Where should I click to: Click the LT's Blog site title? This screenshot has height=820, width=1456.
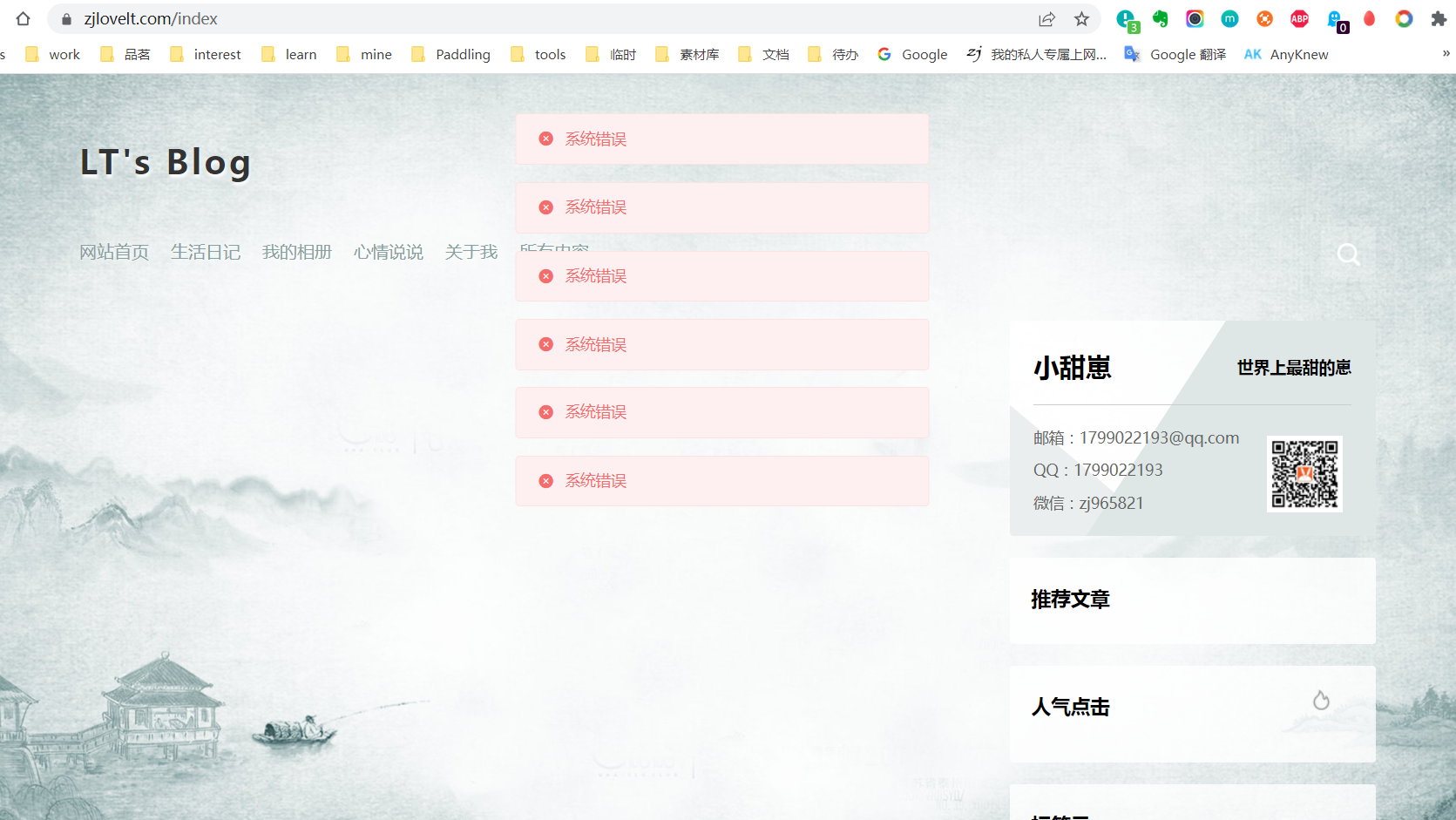click(x=166, y=162)
